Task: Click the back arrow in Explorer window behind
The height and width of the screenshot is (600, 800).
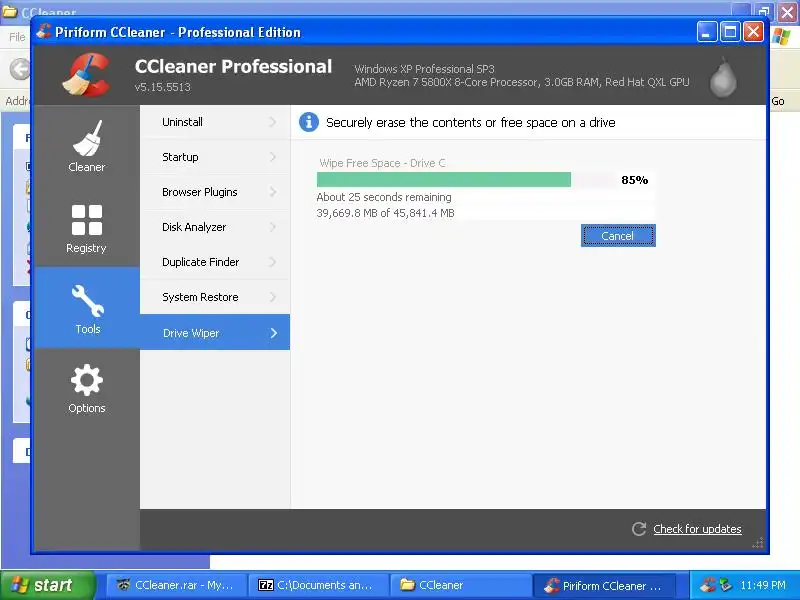Action: (x=20, y=69)
